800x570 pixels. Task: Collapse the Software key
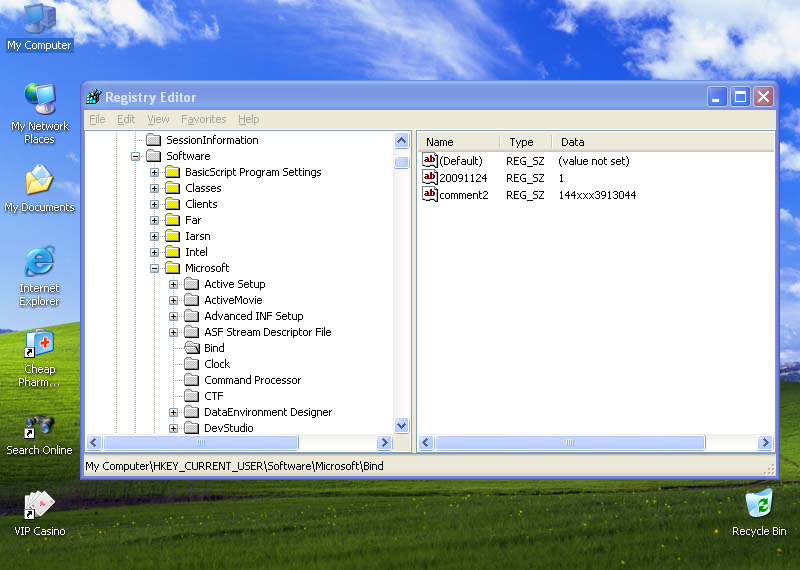[135, 156]
